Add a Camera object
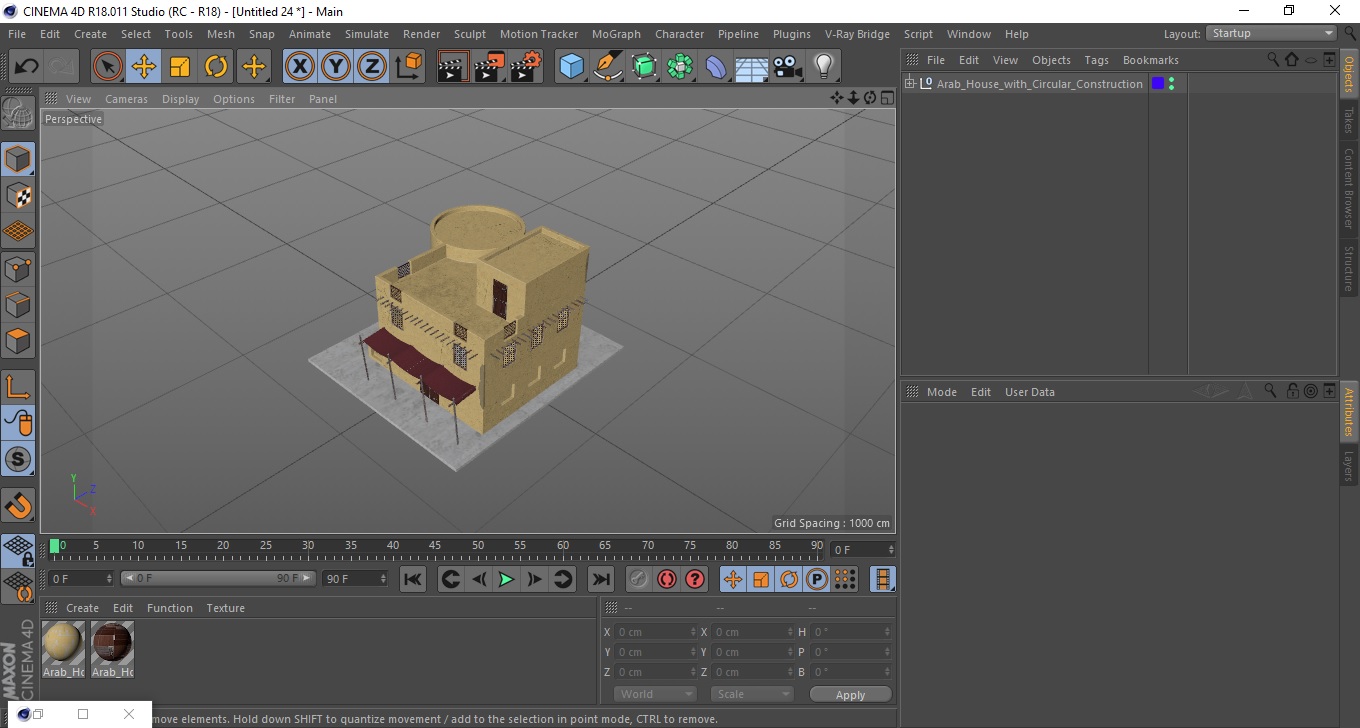 (787, 67)
